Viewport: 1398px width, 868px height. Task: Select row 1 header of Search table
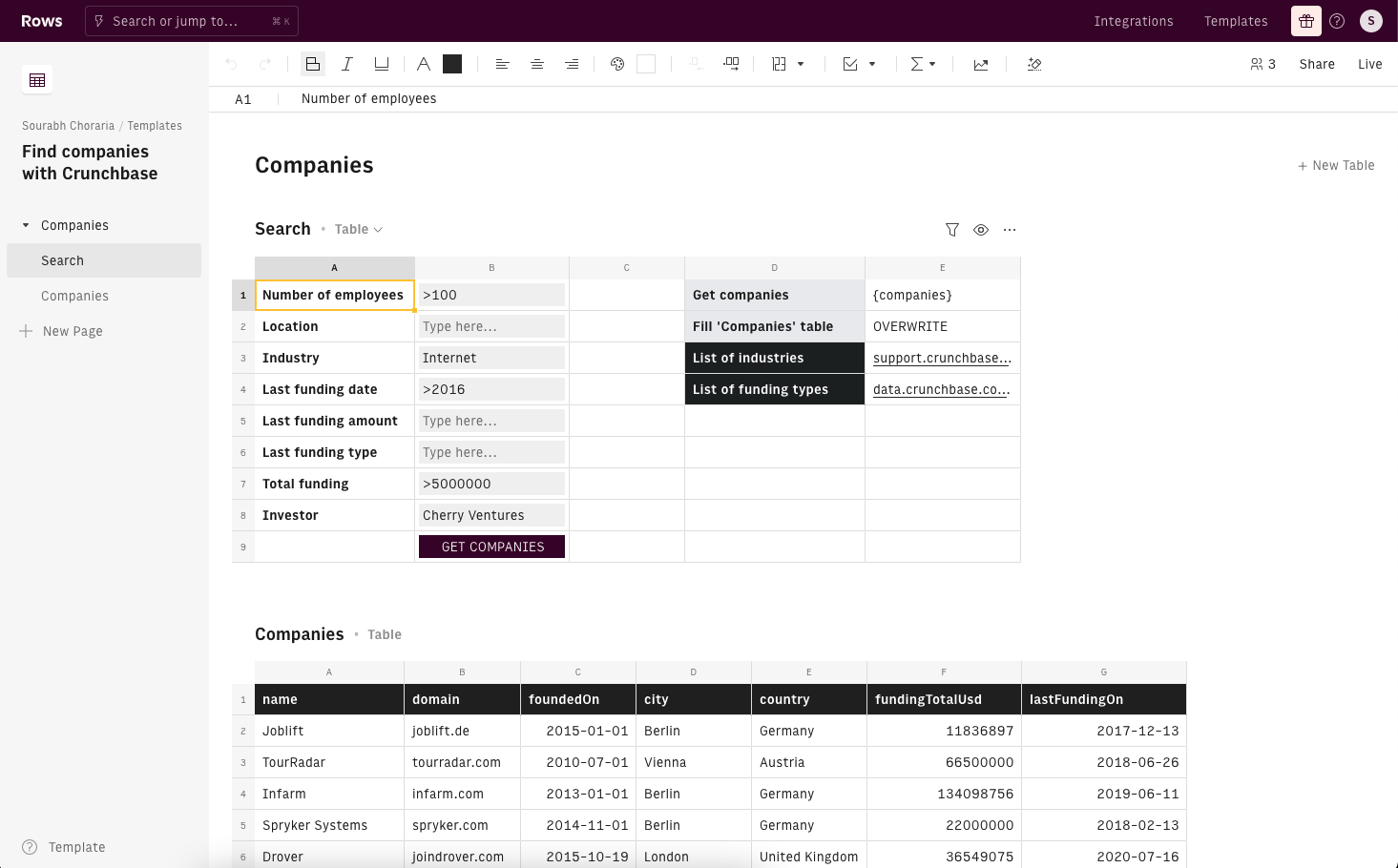243,295
